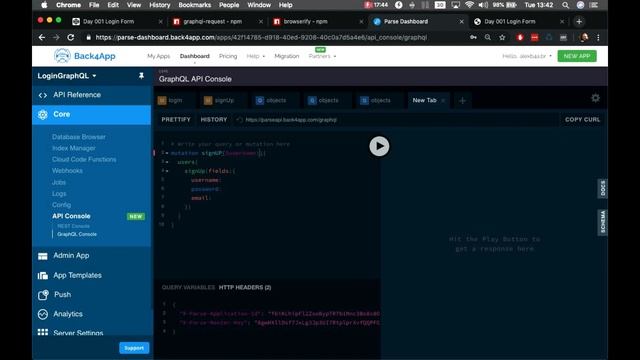This screenshot has width=640, height=360.
Task: Reload the page with refresh icon
Action: point(71,37)
